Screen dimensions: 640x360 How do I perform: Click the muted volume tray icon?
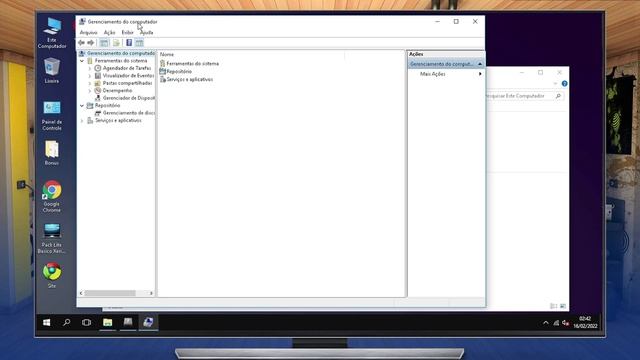[x=565, y=323]
